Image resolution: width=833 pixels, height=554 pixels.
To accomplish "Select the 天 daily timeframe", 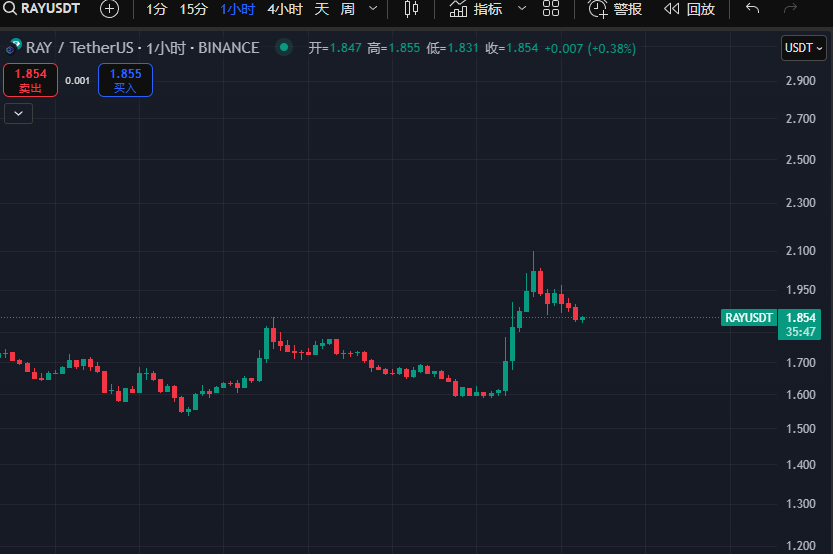I will (321, 9).
